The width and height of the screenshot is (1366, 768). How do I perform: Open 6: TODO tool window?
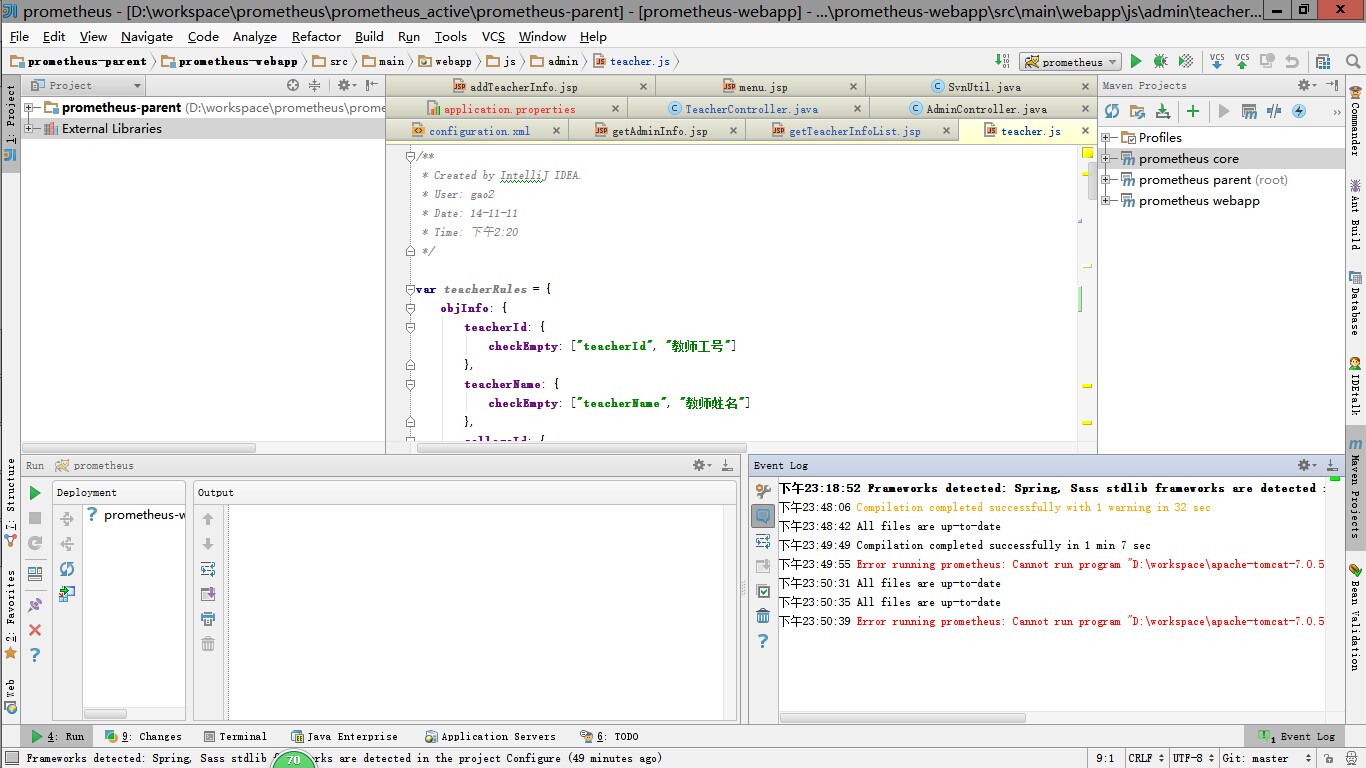click(x=609, y=736)
